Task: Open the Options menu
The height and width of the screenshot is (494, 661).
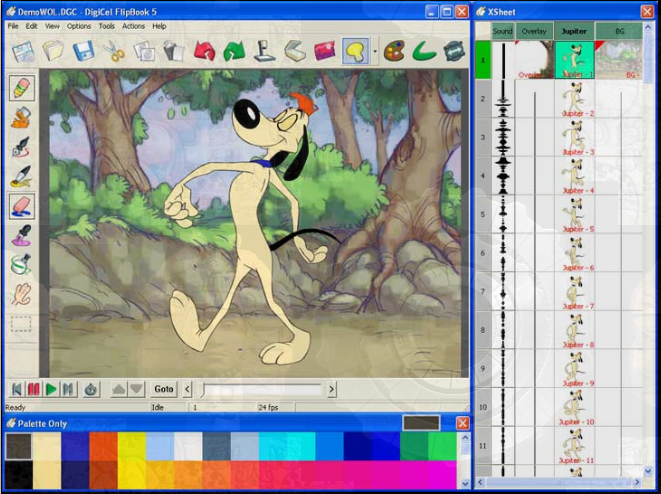Action: (x=79, y=26)
